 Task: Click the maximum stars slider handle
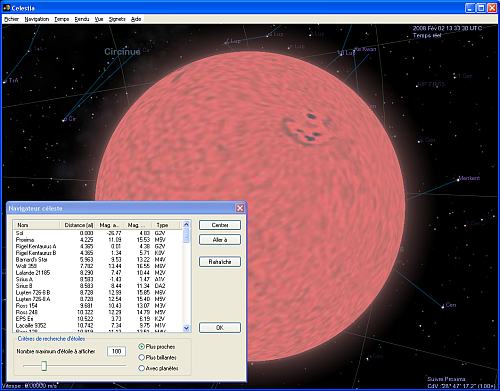click(44, 366)
